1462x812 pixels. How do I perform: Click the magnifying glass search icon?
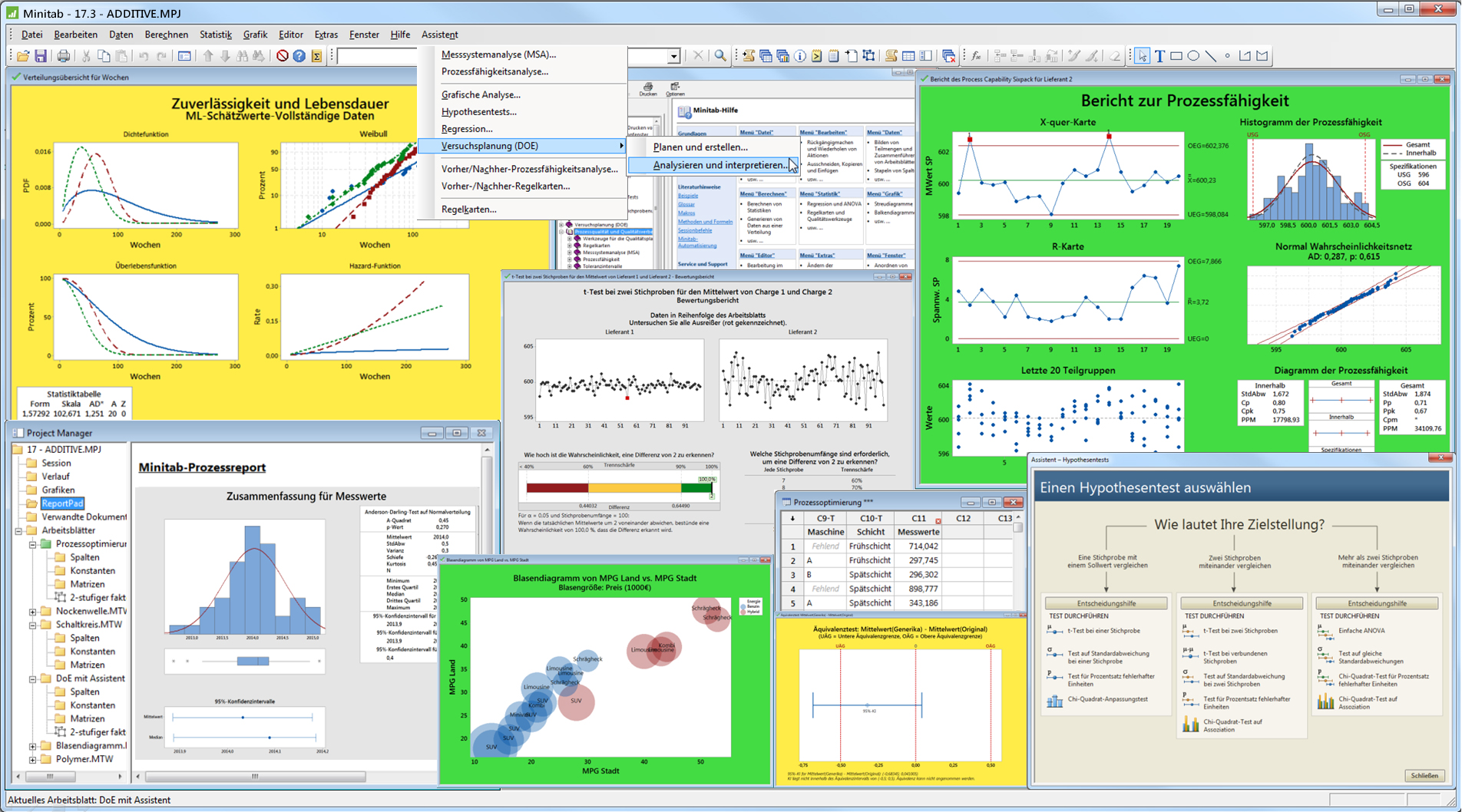coord(720,56)
